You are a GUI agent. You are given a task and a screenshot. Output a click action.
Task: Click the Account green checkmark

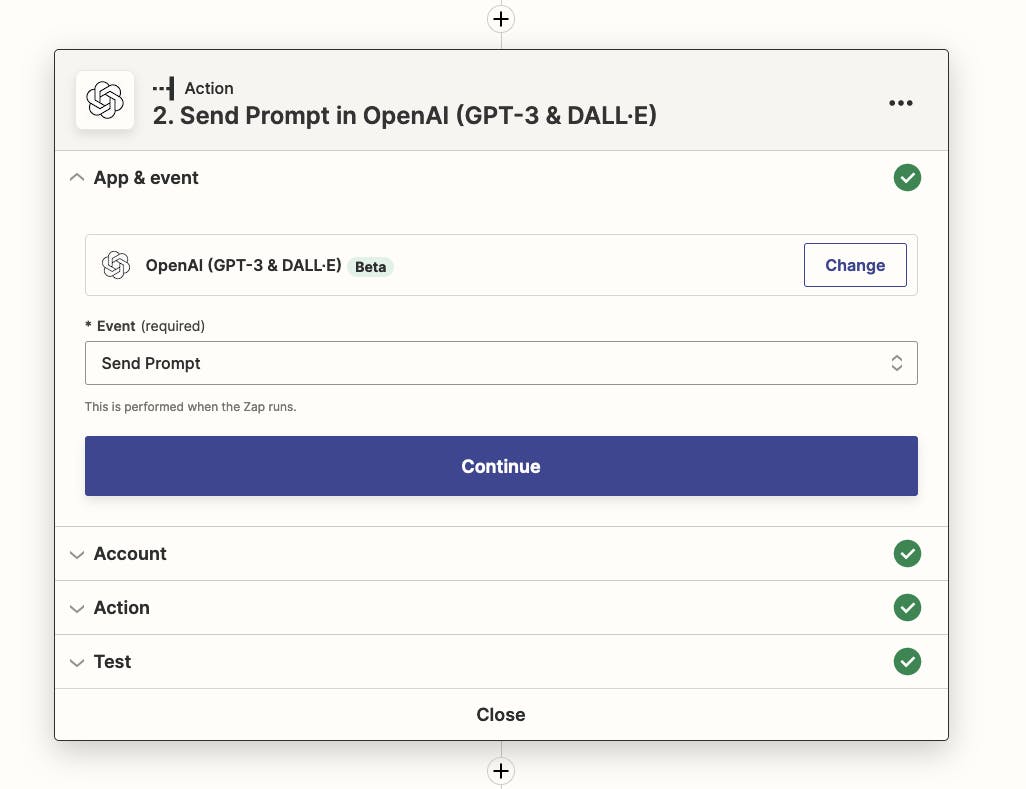[x=907, y=553]
